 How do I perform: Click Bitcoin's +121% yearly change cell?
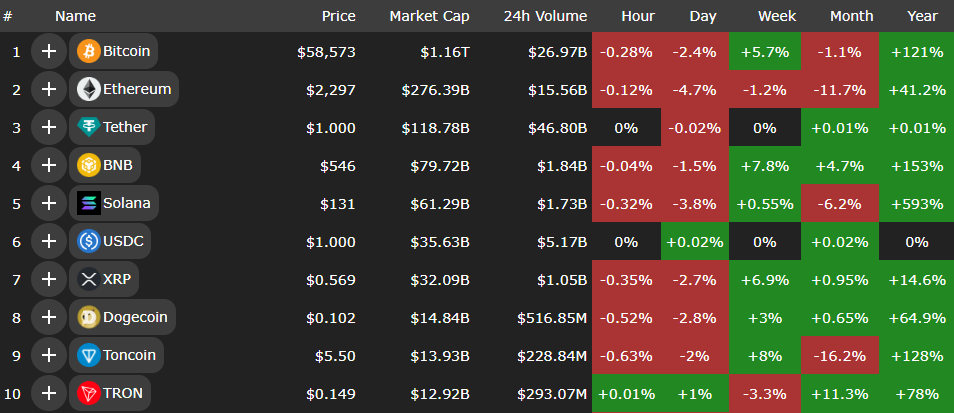[917, 51]
